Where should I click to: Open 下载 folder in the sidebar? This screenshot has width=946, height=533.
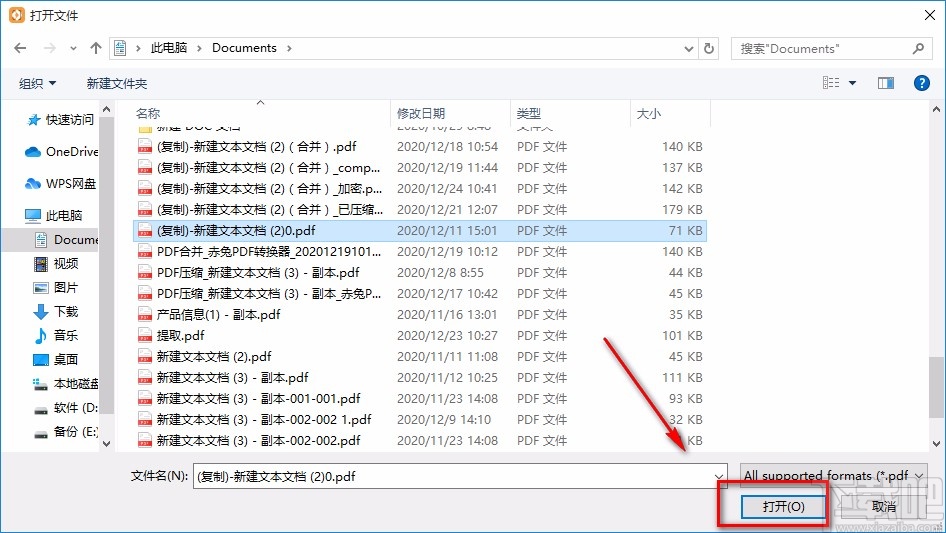(x=56, y=311)
